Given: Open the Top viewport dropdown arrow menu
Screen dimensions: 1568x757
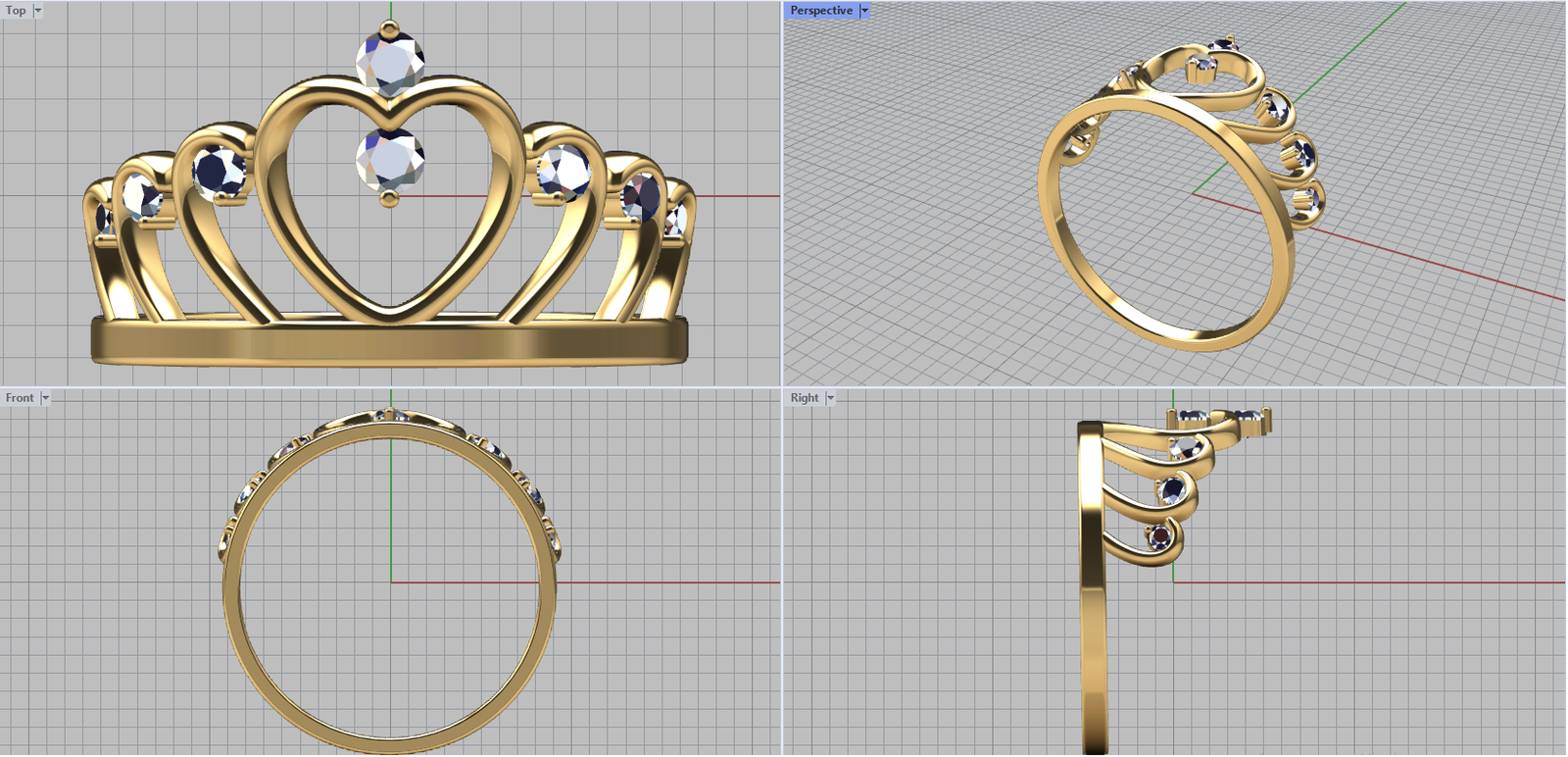Looking at the screenshot, I should 38,11.
